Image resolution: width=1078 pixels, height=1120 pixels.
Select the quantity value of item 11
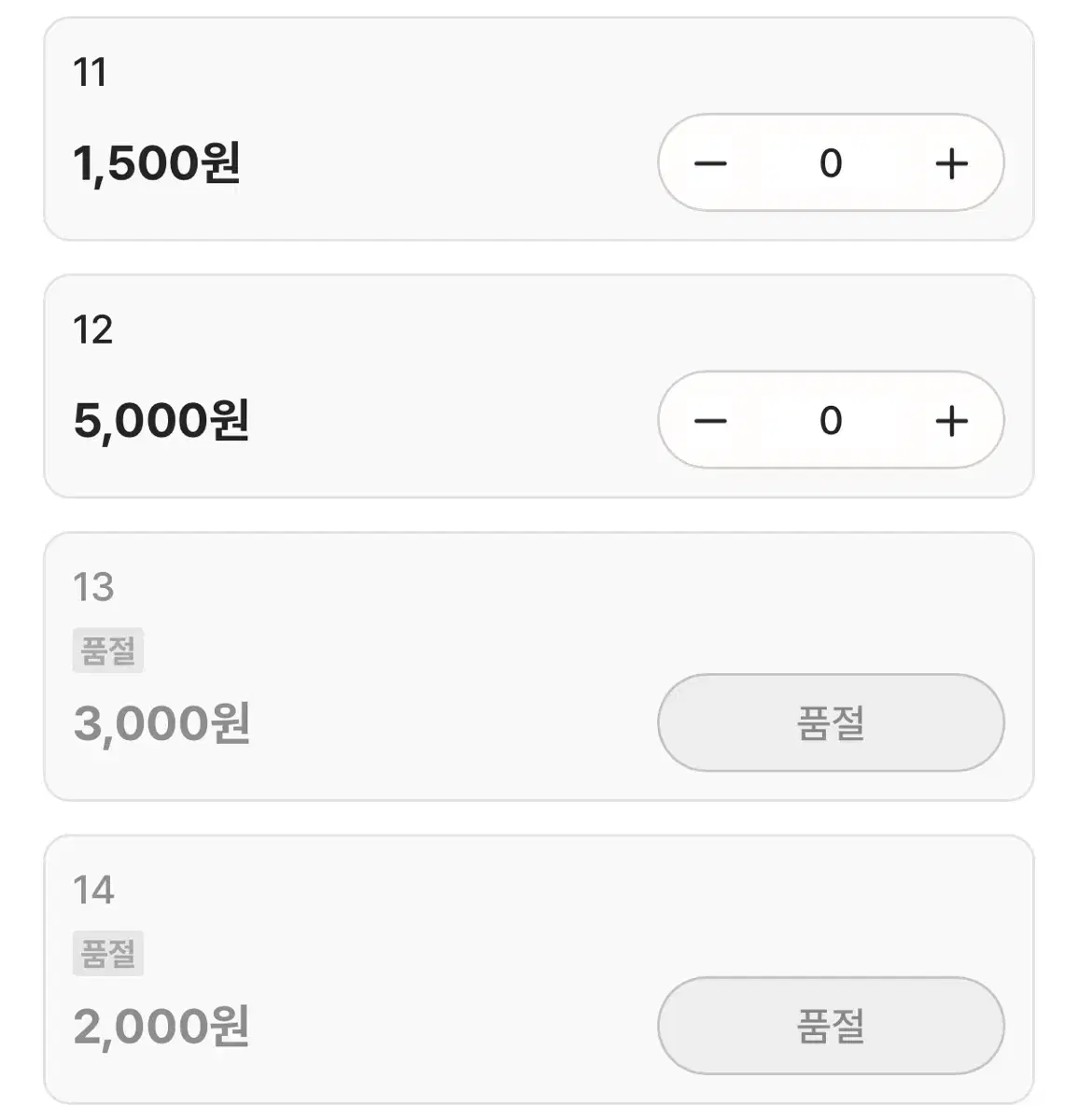(831, 163)
